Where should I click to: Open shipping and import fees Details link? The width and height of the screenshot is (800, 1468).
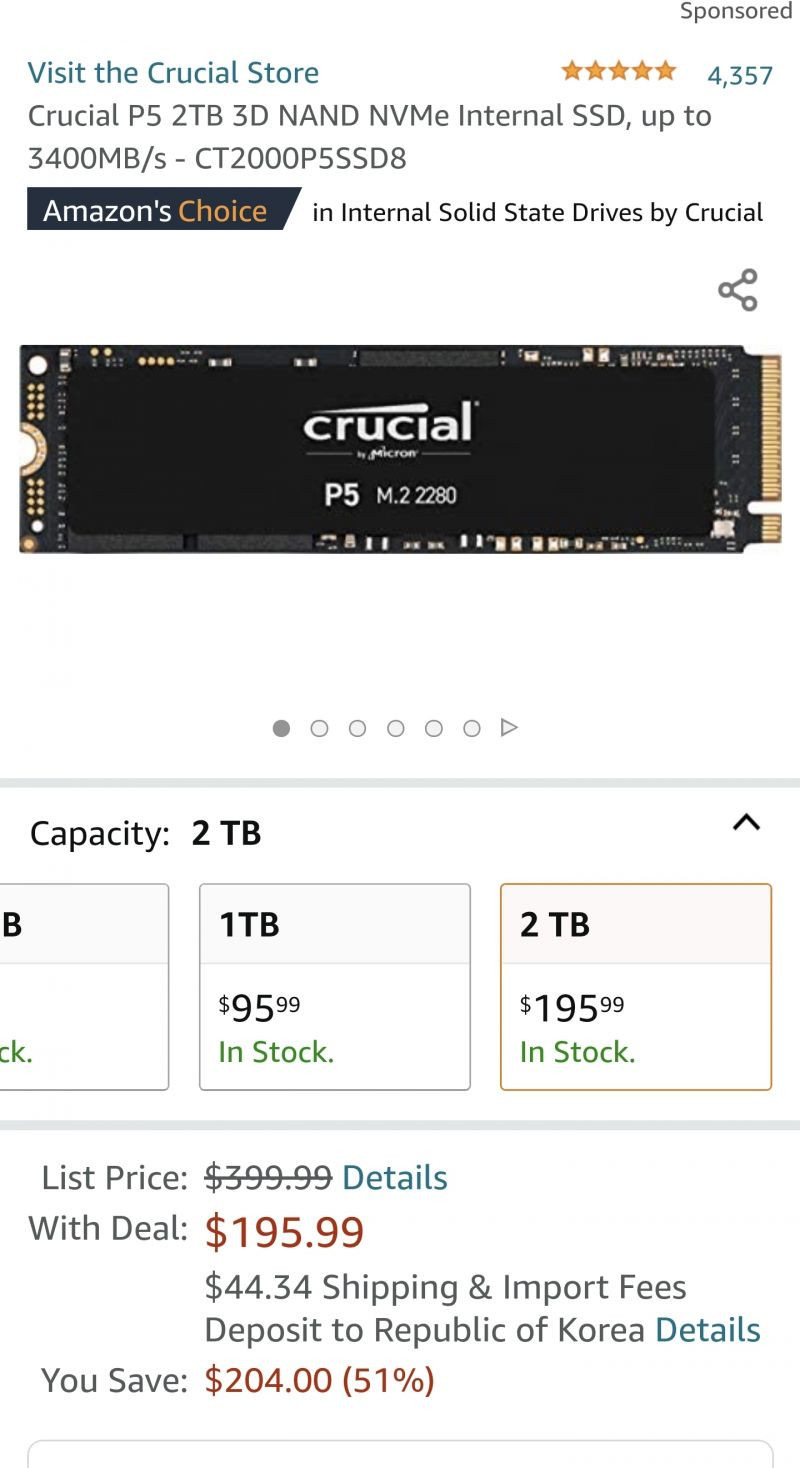[x=708, y=1330]
